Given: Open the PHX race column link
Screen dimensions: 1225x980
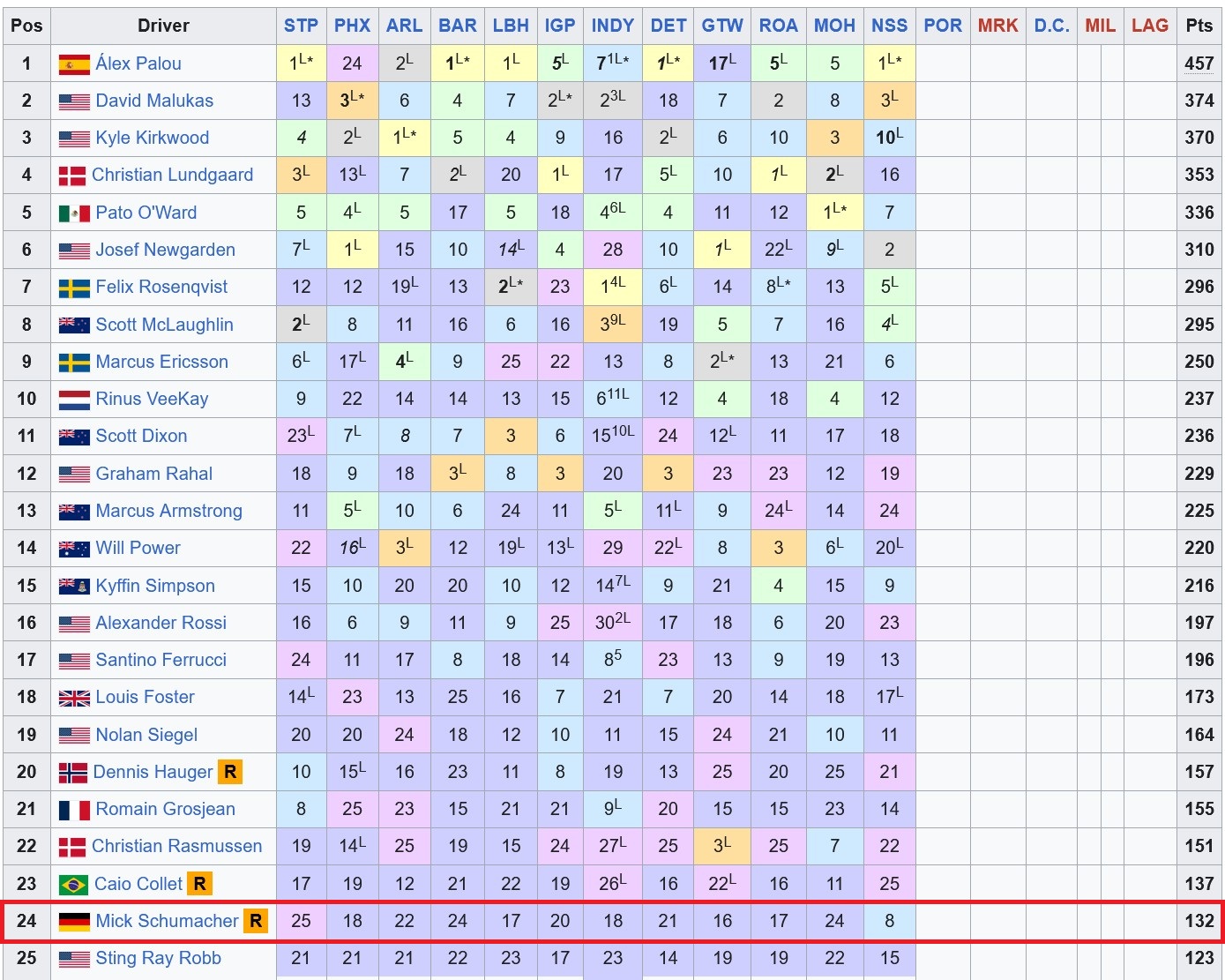Looking at the screenshot, I should tap(352, 26).
